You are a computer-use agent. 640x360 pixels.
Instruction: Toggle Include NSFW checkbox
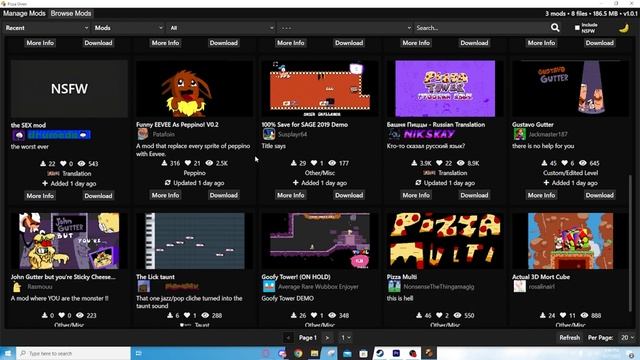[577, 28]
